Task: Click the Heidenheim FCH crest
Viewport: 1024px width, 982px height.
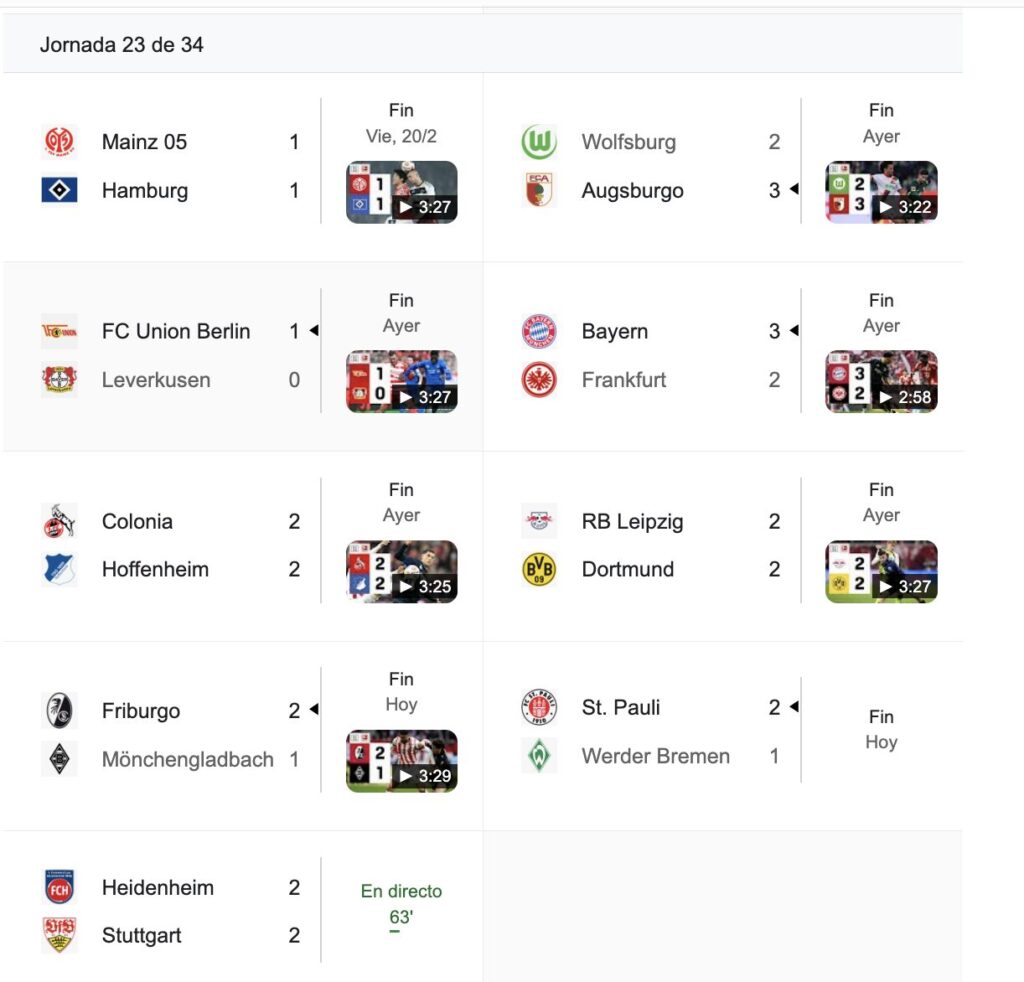Action: (59, 887)
